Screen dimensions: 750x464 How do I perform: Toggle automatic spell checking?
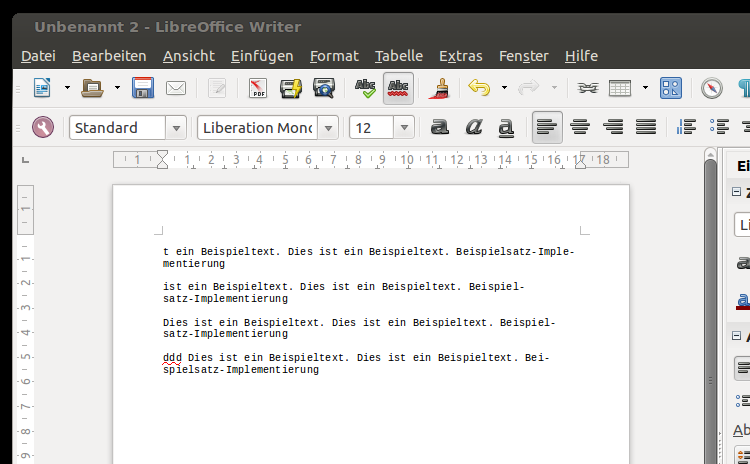[x=398, y=88]
